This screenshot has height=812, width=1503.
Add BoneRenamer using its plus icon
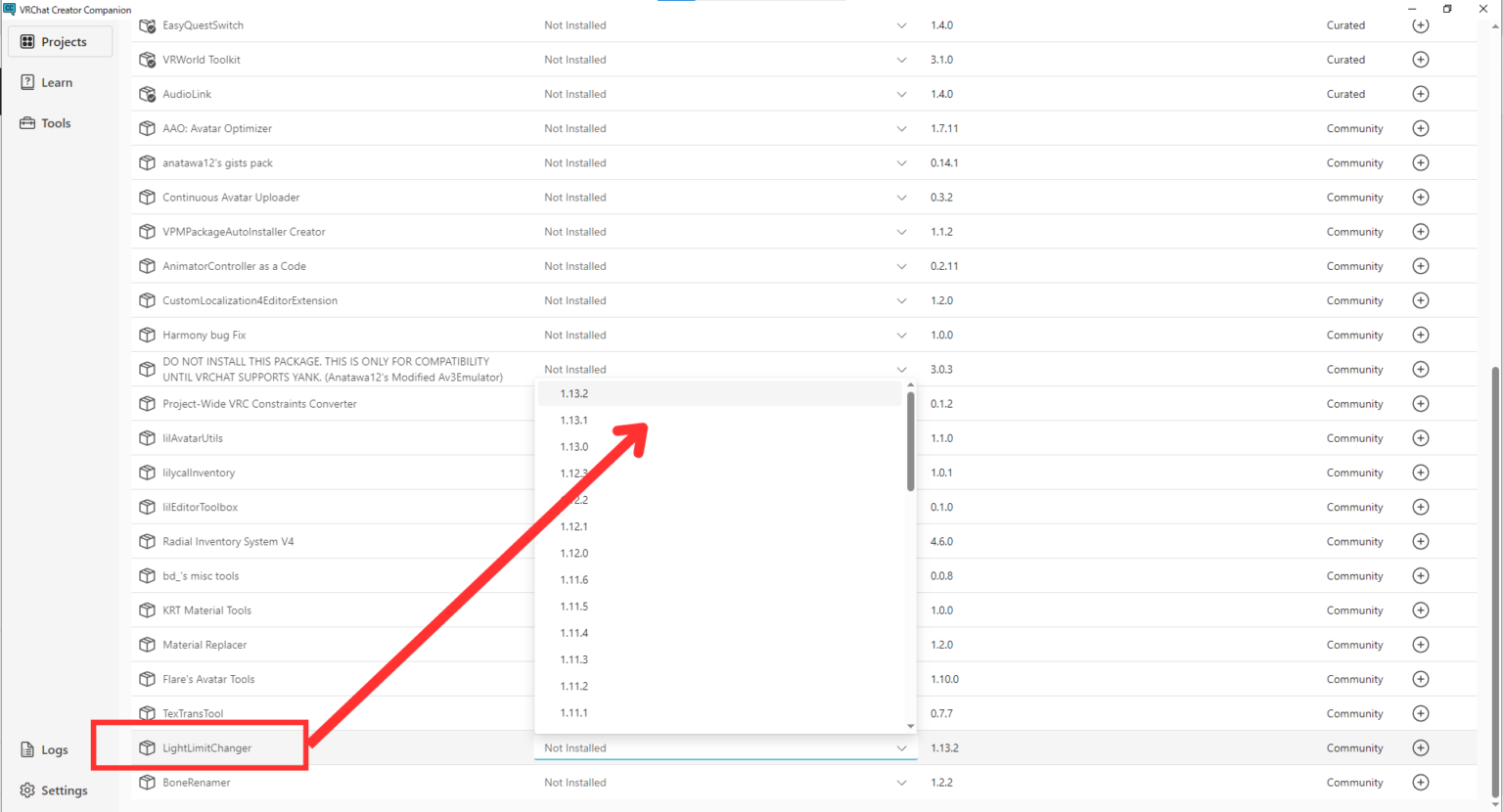(1421, 783)
